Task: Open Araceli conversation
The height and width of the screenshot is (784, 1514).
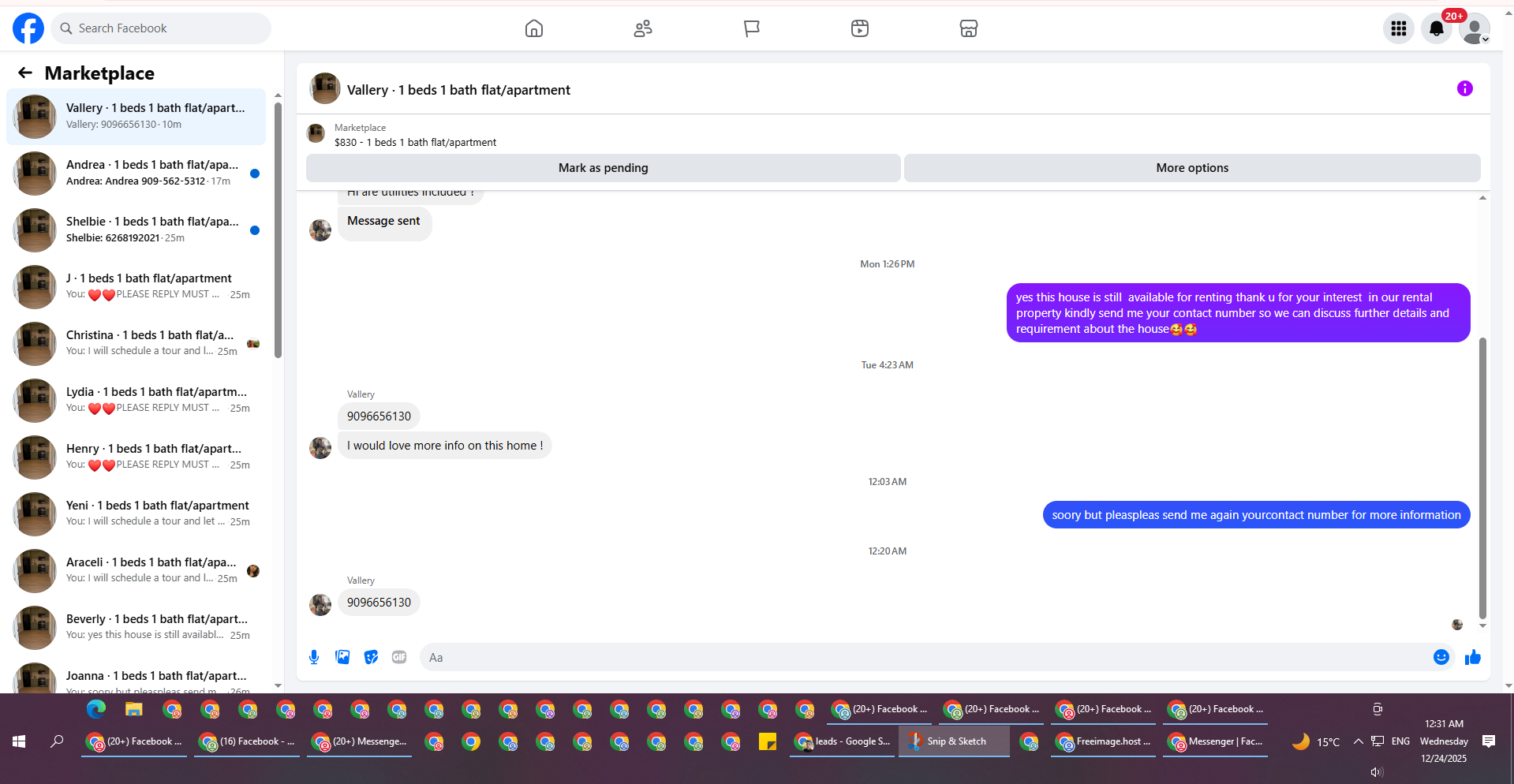Action: (x=136, y=571)
